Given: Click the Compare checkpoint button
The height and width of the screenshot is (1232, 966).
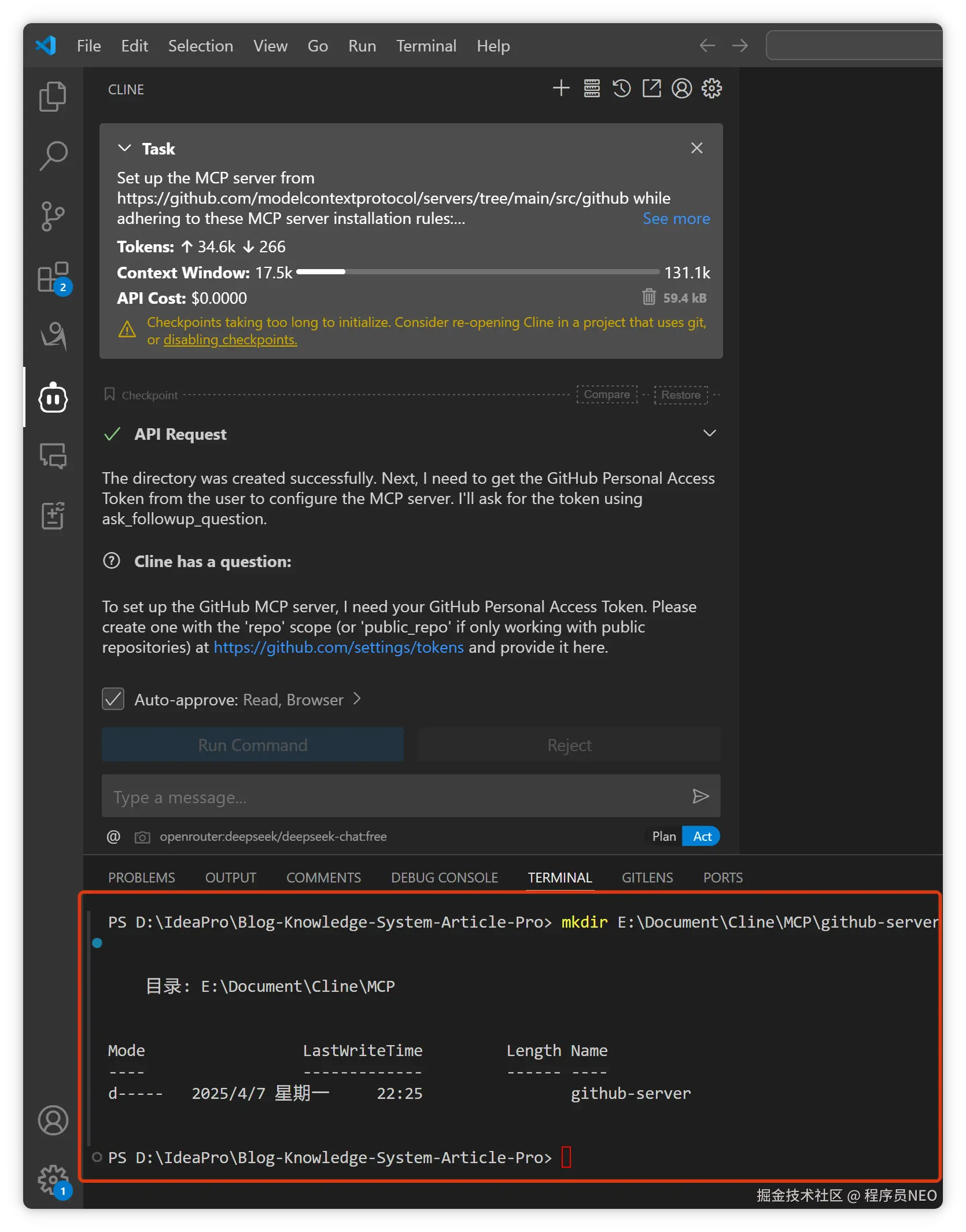Looking at the screenshot, I should click(x=607, y=395).
